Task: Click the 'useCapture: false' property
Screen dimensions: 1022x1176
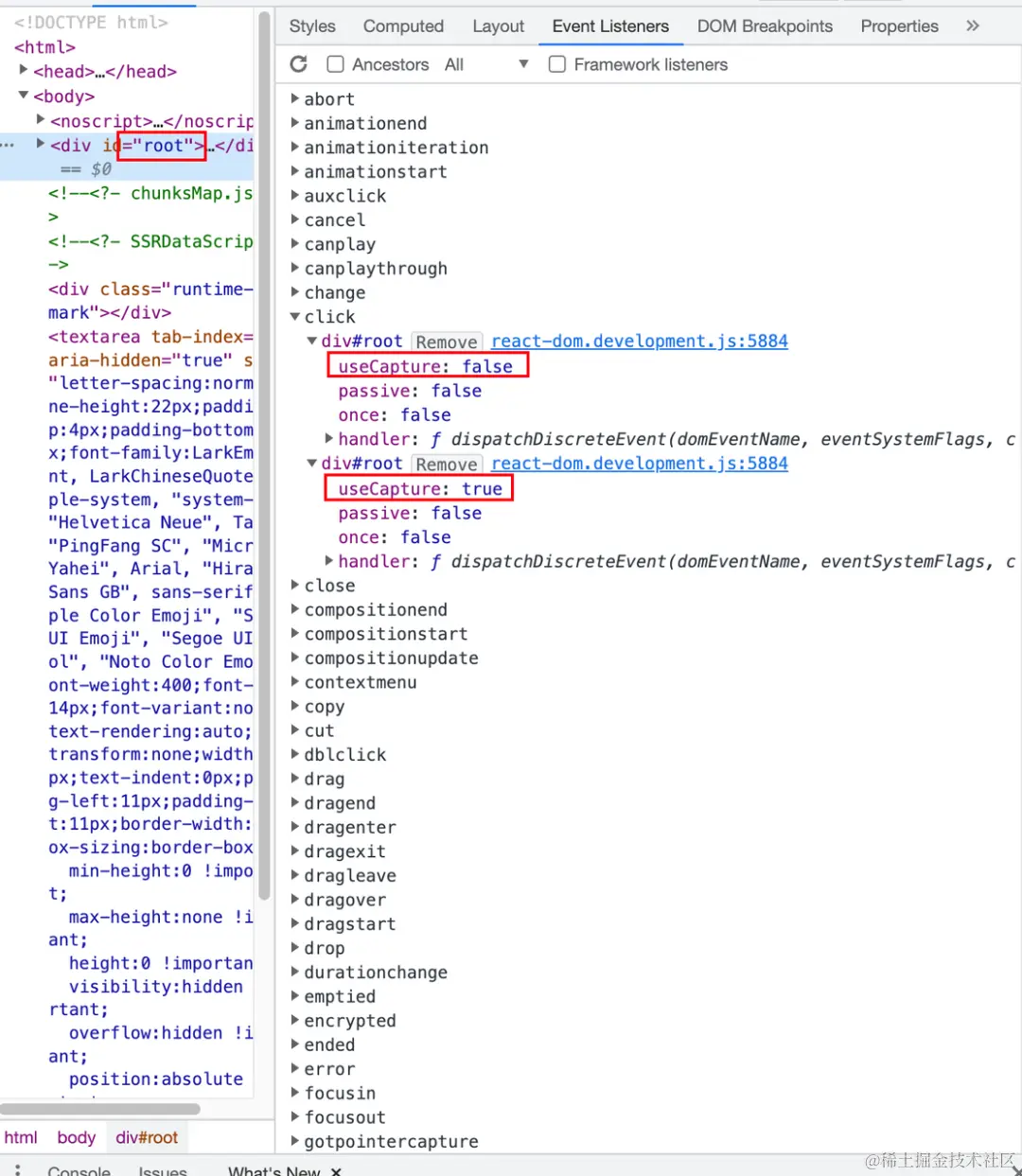Action: click(x=426, y=366)
